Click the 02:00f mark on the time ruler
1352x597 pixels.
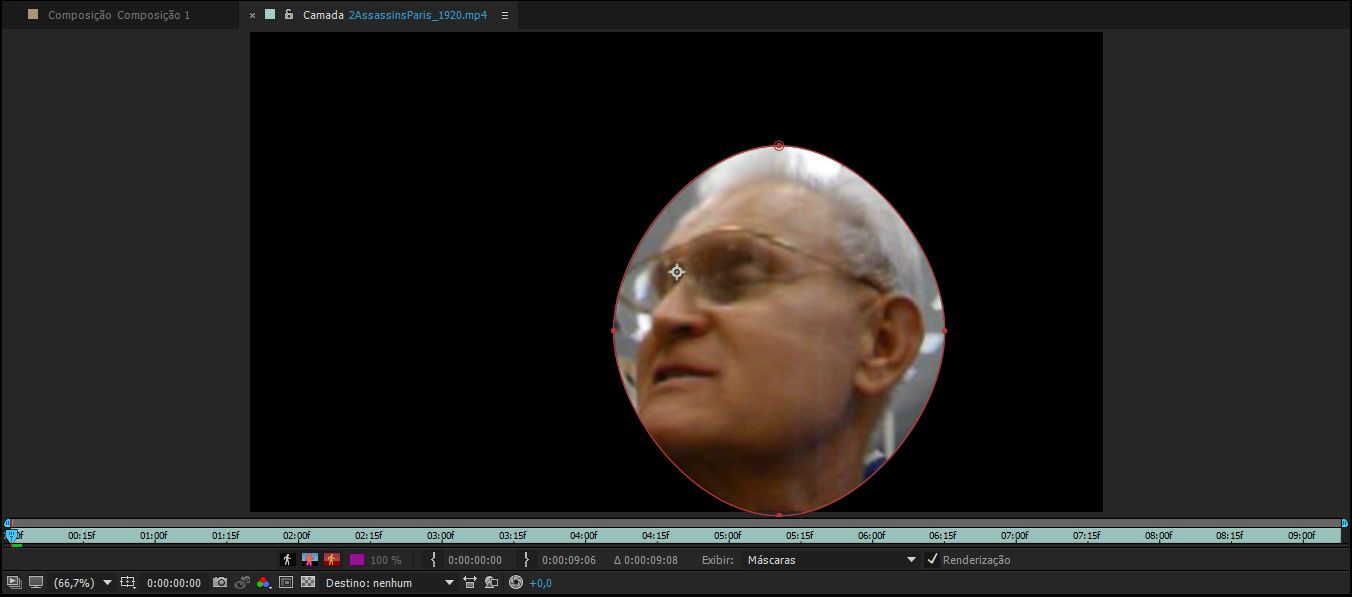coord(297,536)
